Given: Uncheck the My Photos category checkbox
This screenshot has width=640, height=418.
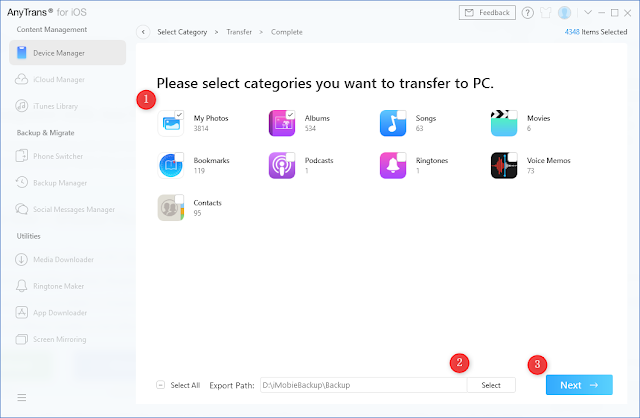Looking at the screenshot, I should pyautogui.click(x=179, y=115).
